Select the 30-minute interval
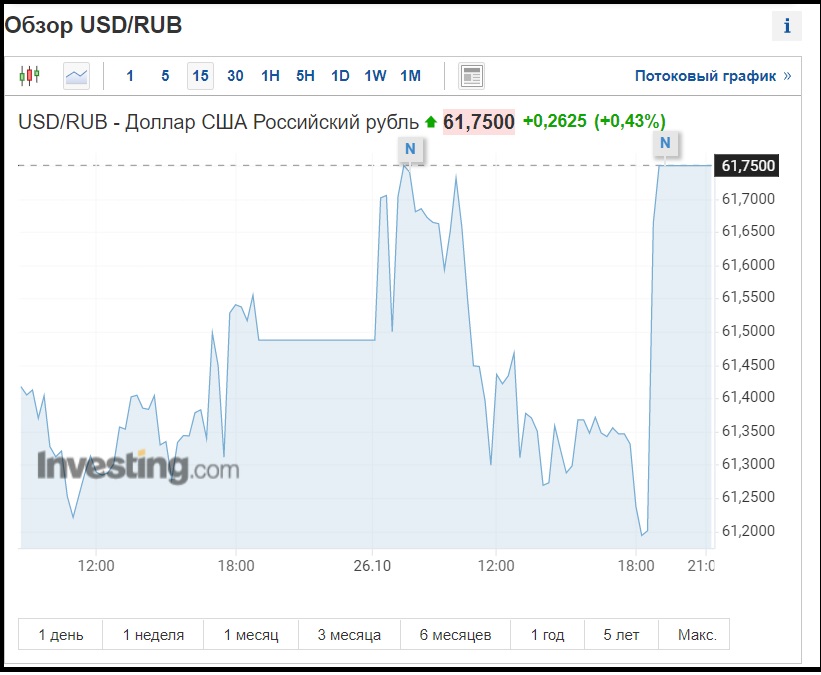The image size is (821, 675). [x=235, y=75]
